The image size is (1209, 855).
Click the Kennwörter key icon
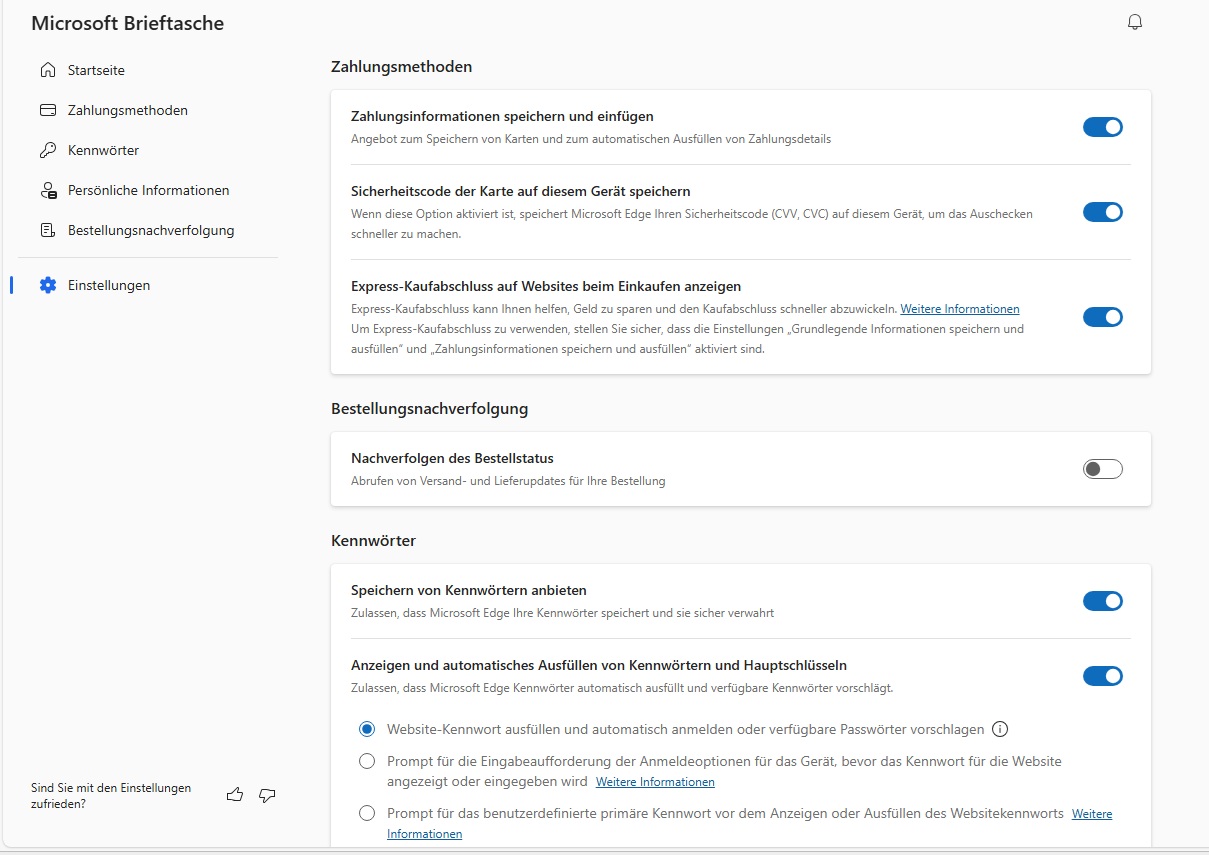pyautogui.click(x=47, y=150)
